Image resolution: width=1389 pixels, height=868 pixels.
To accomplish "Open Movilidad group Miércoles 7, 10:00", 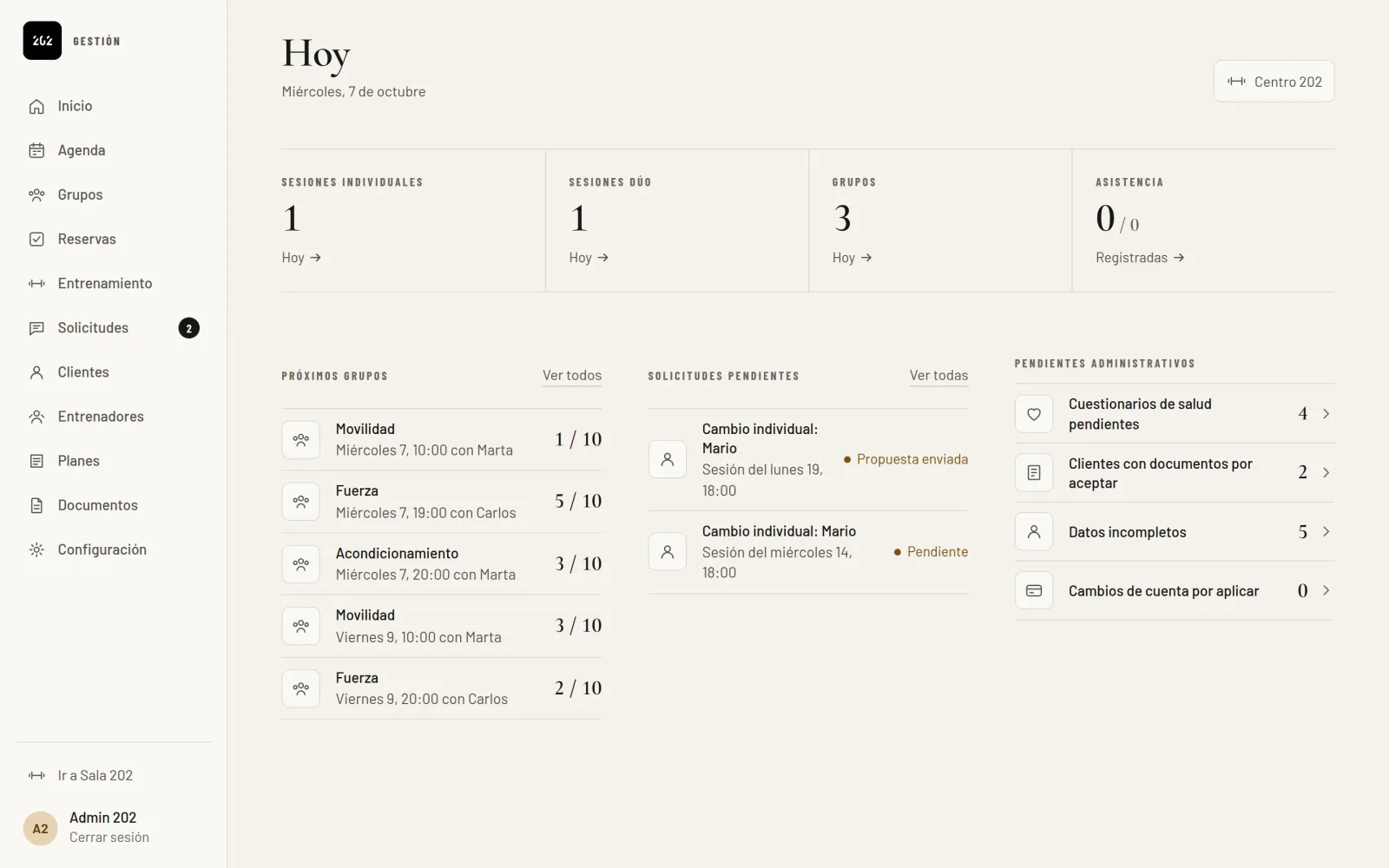I will [x=441, y=439].
